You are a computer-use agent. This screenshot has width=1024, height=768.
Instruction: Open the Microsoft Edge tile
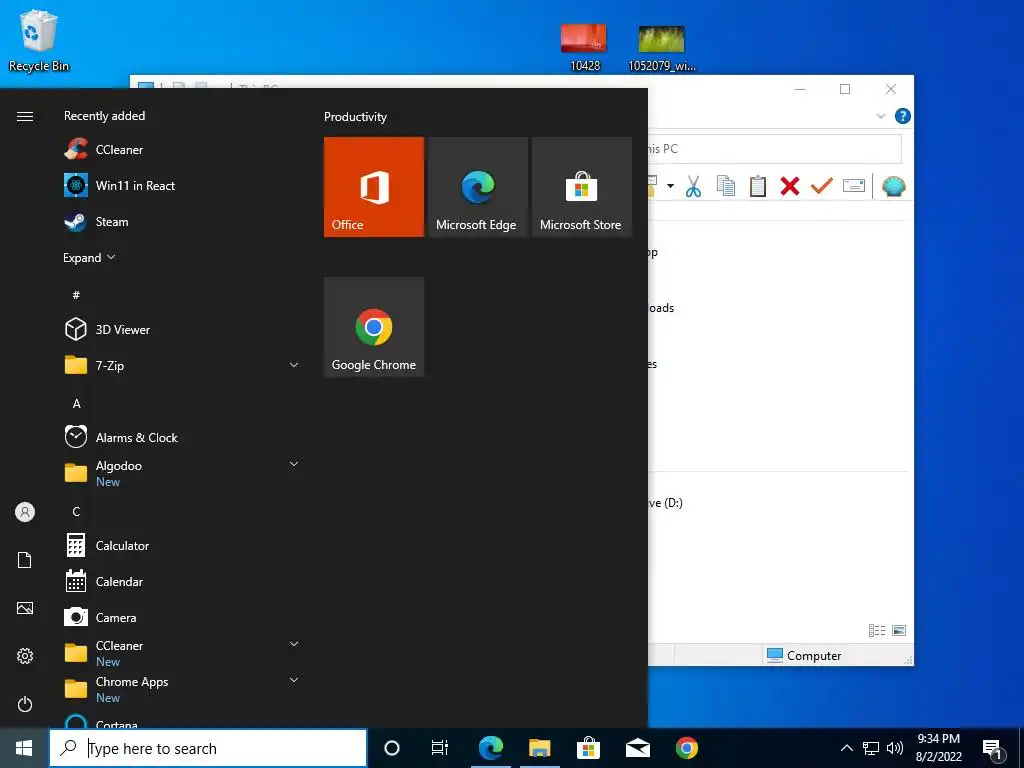[x=477, y=187]
